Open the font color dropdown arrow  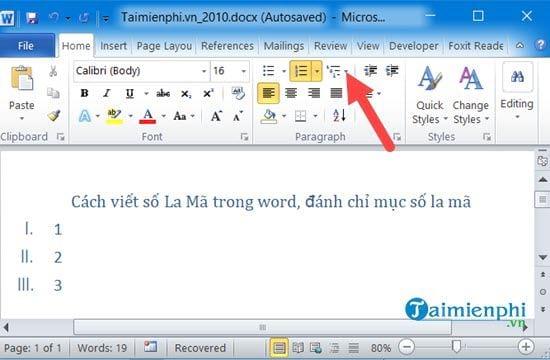pyautogui.click(x=163, y=116)
